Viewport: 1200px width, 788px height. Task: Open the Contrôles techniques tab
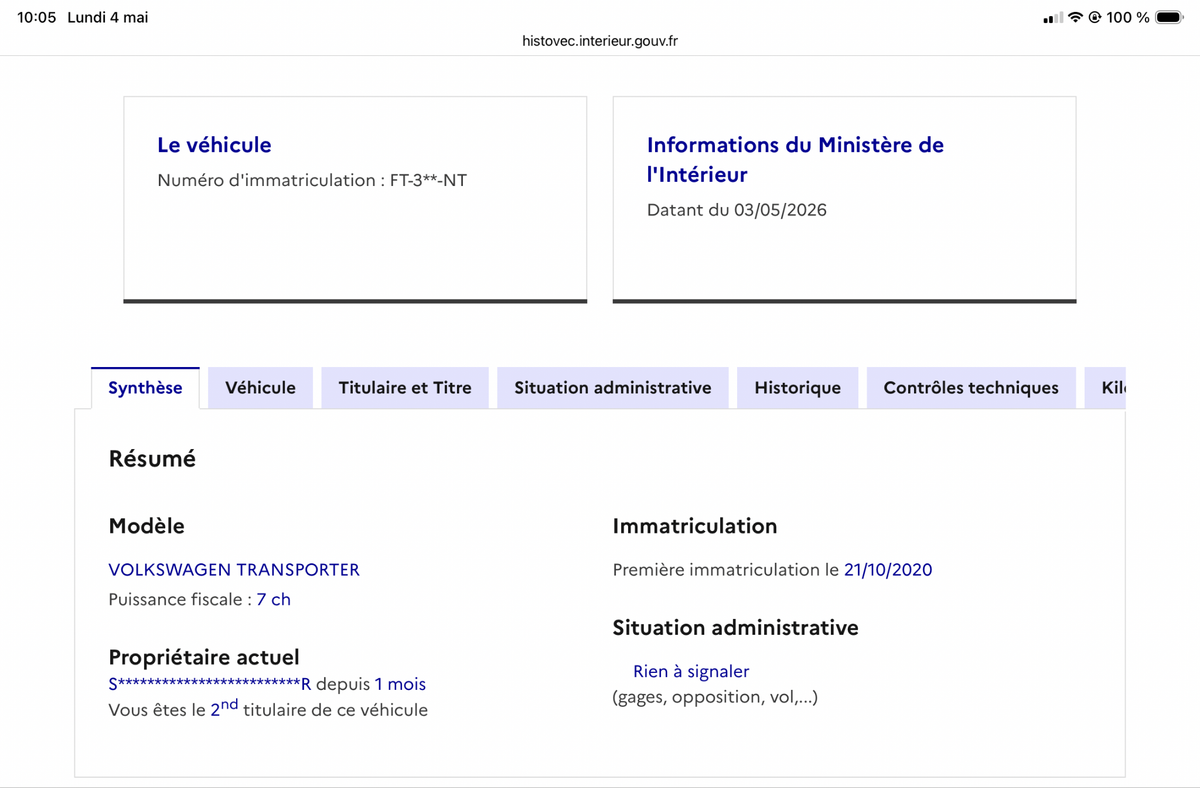point(971,388)
